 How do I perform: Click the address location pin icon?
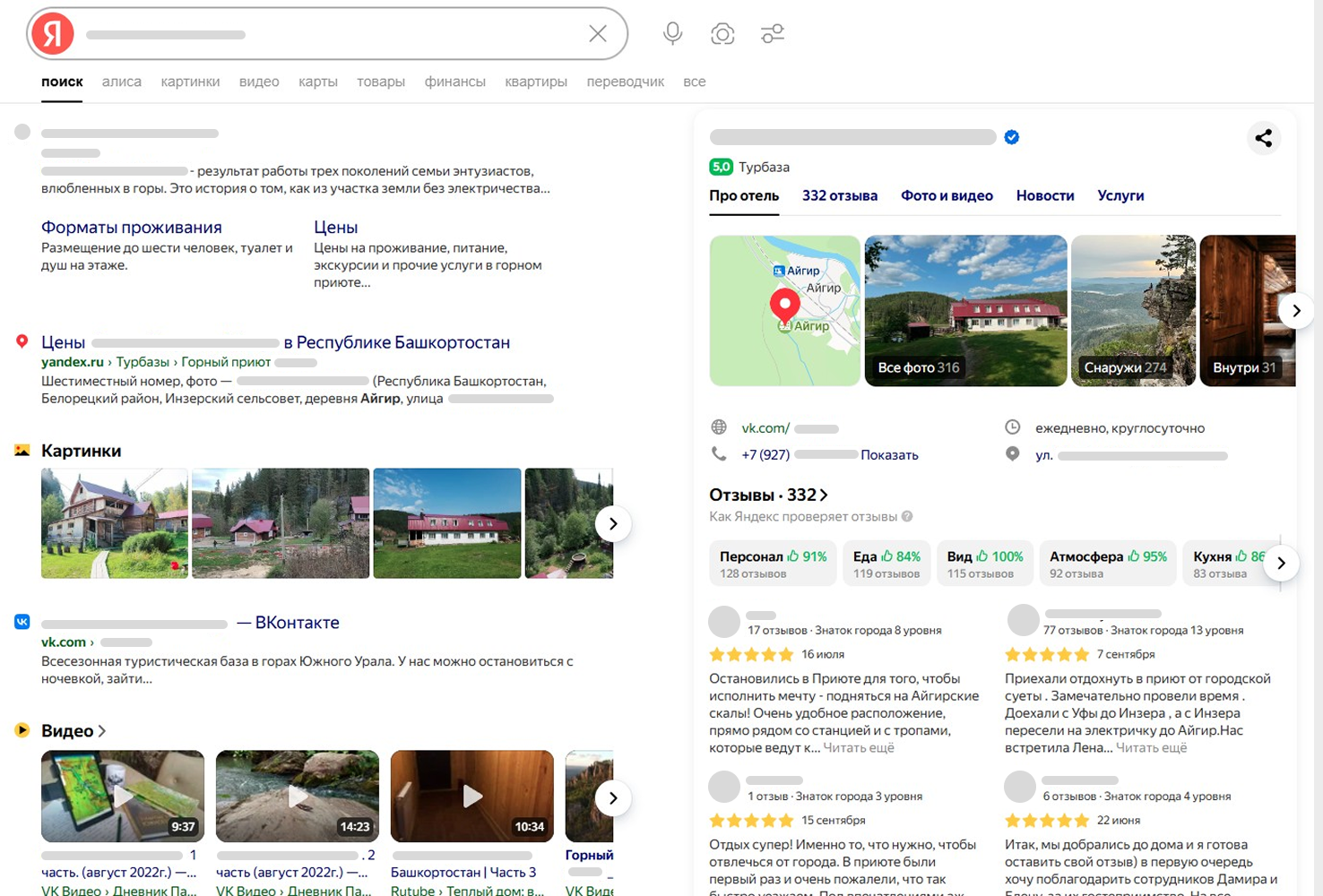(1013, 454)
